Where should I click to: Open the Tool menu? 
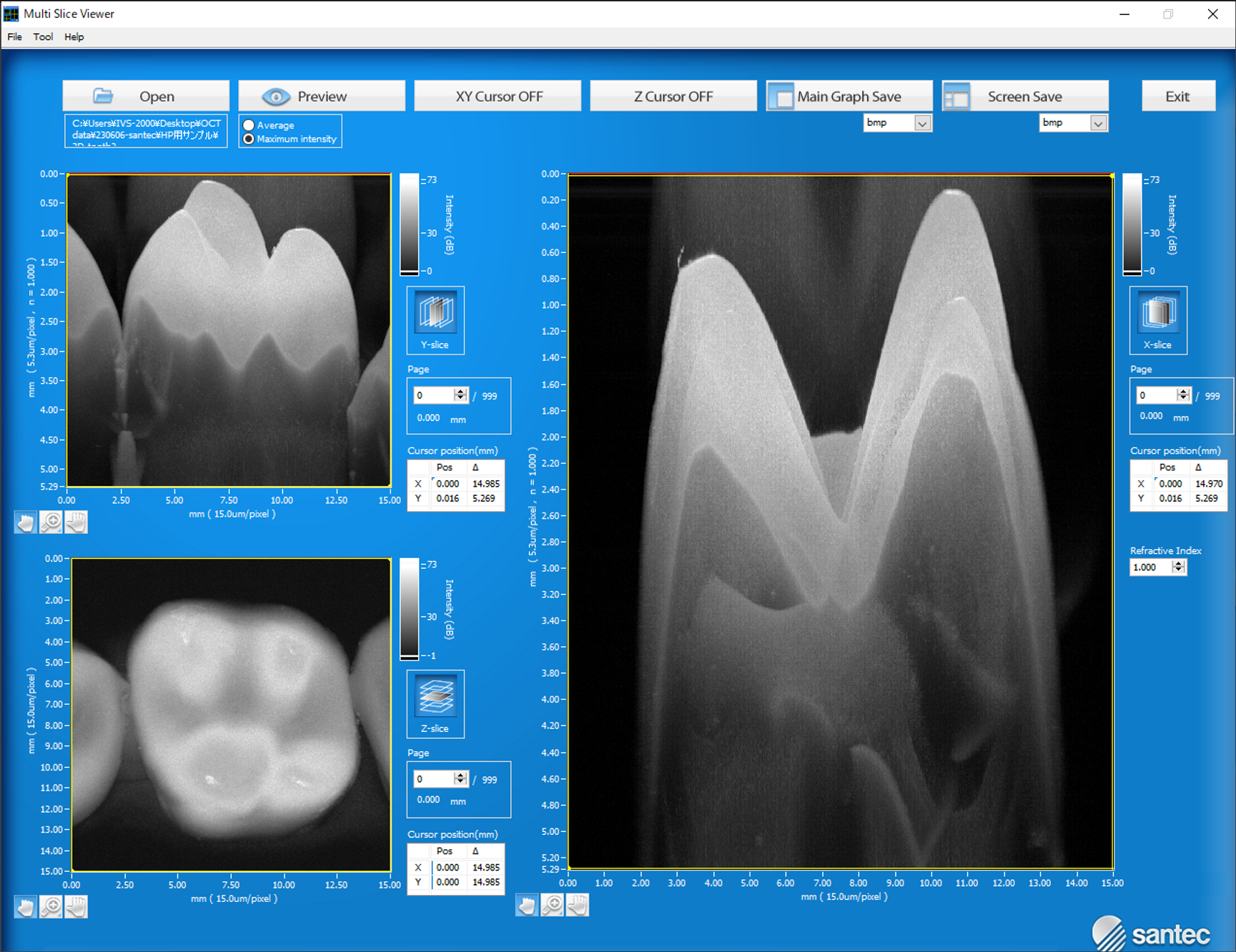pyautogui.click(x=43, y=37)
